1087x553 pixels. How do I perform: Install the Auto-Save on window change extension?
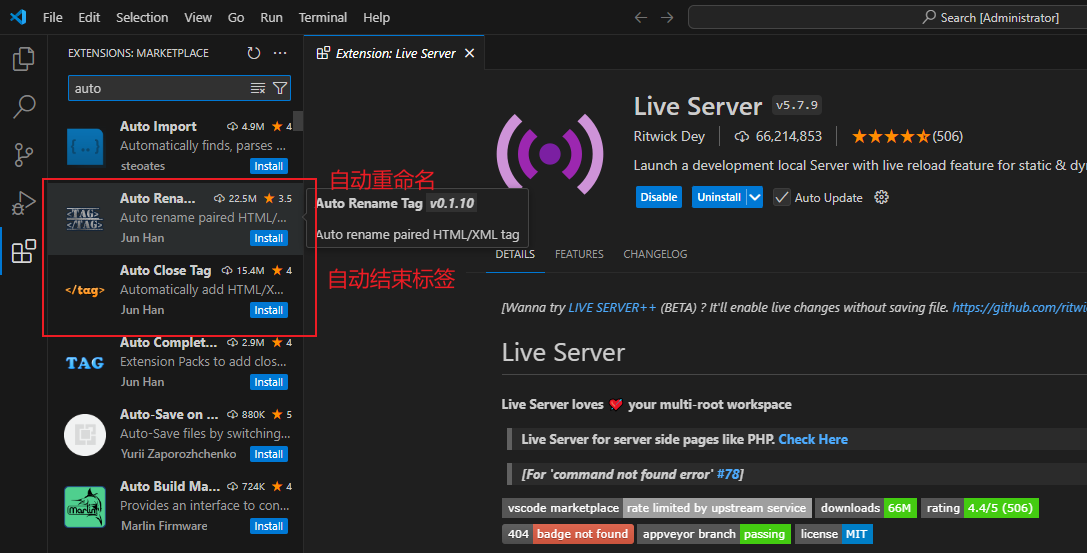[268, 455]
